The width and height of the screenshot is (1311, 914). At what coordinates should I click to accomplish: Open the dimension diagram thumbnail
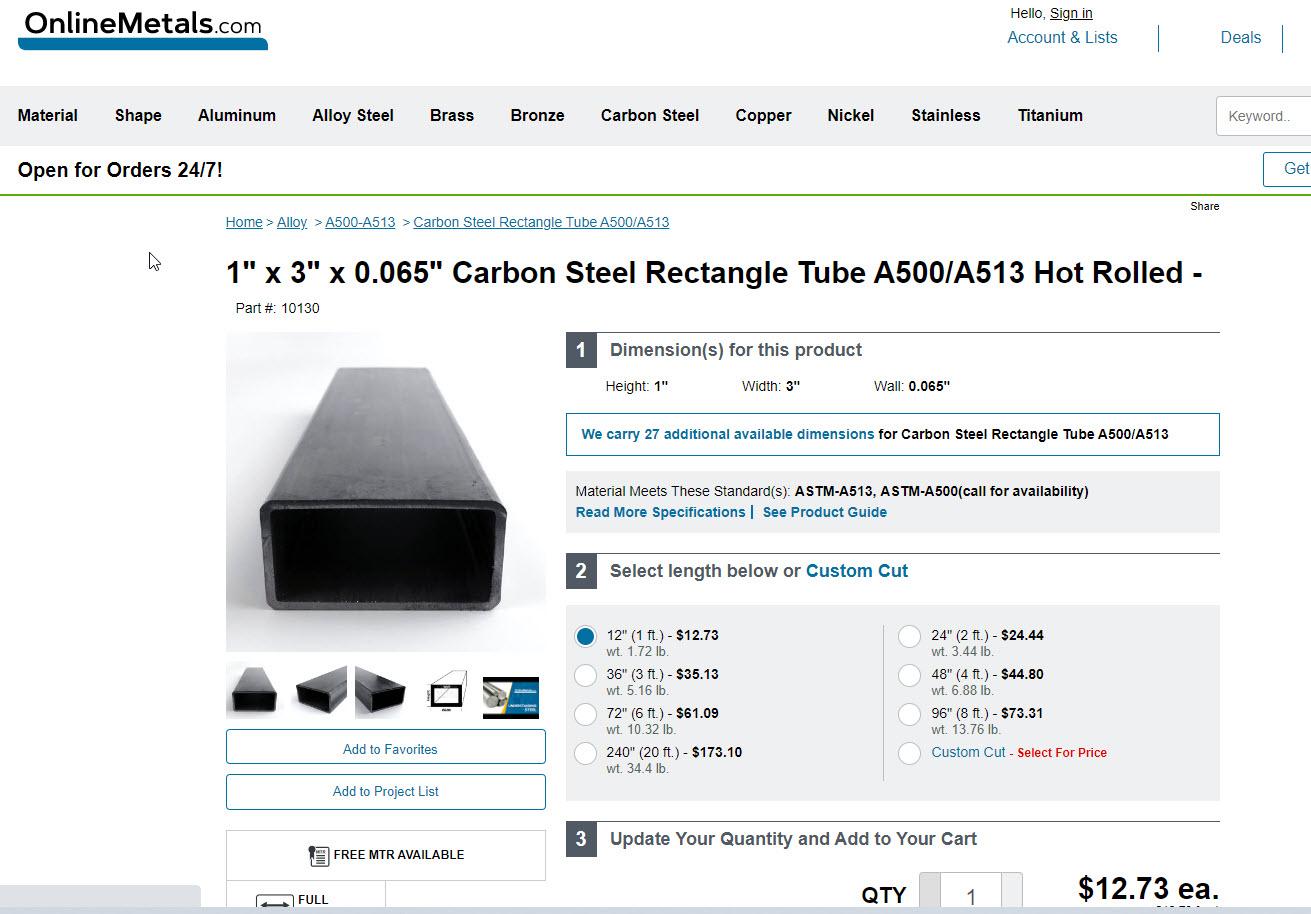446,692
